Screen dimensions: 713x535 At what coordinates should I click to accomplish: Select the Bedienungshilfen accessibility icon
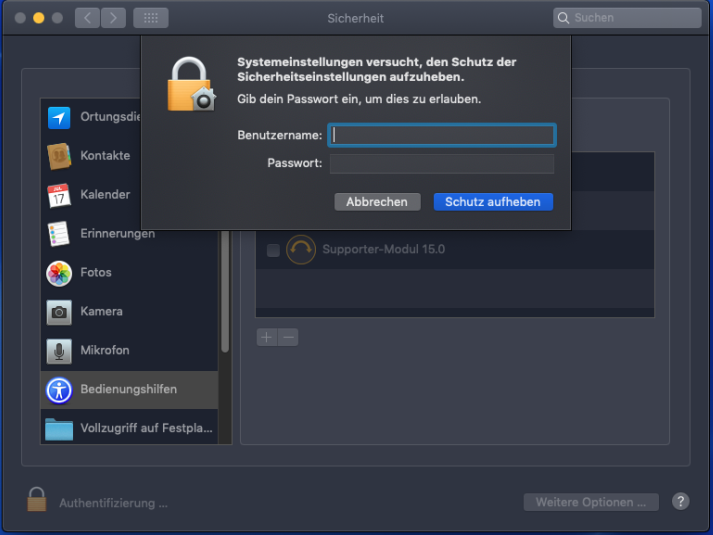pos(59,389)
